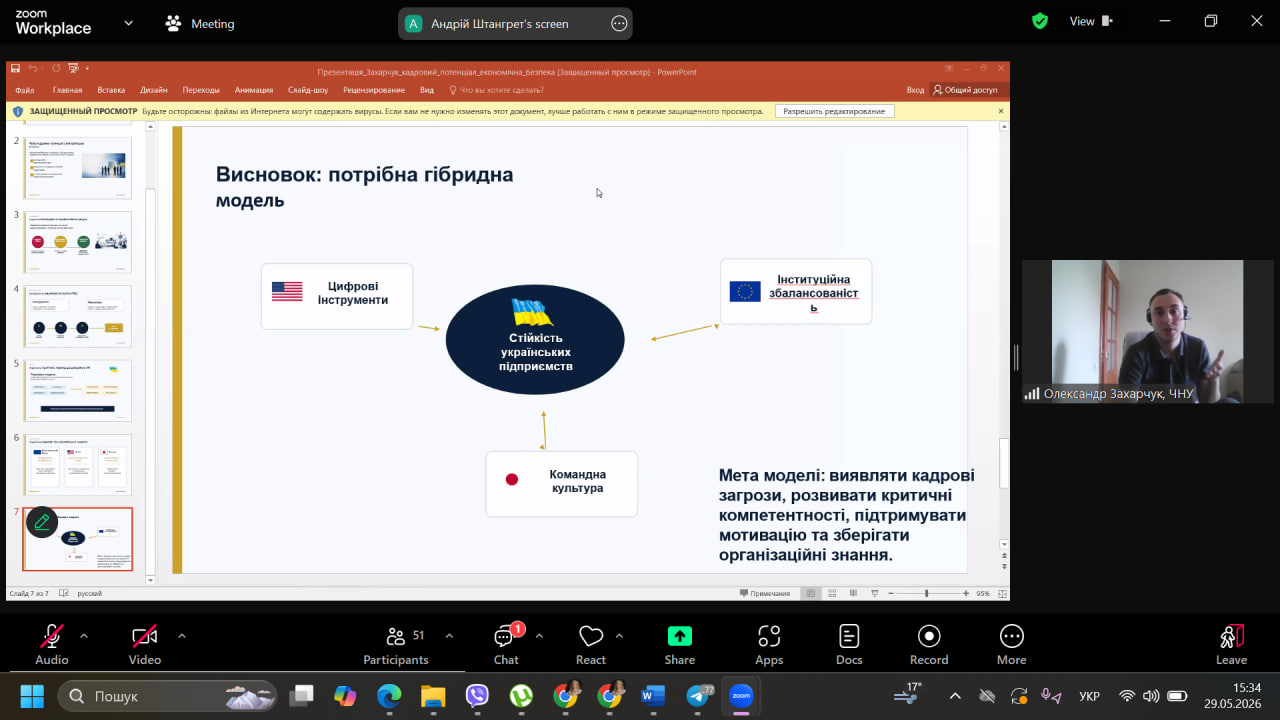The height and width of the screenshot is (720, 1280).
Task: Turn on the Video camera
Action: [x=145, y=644]
